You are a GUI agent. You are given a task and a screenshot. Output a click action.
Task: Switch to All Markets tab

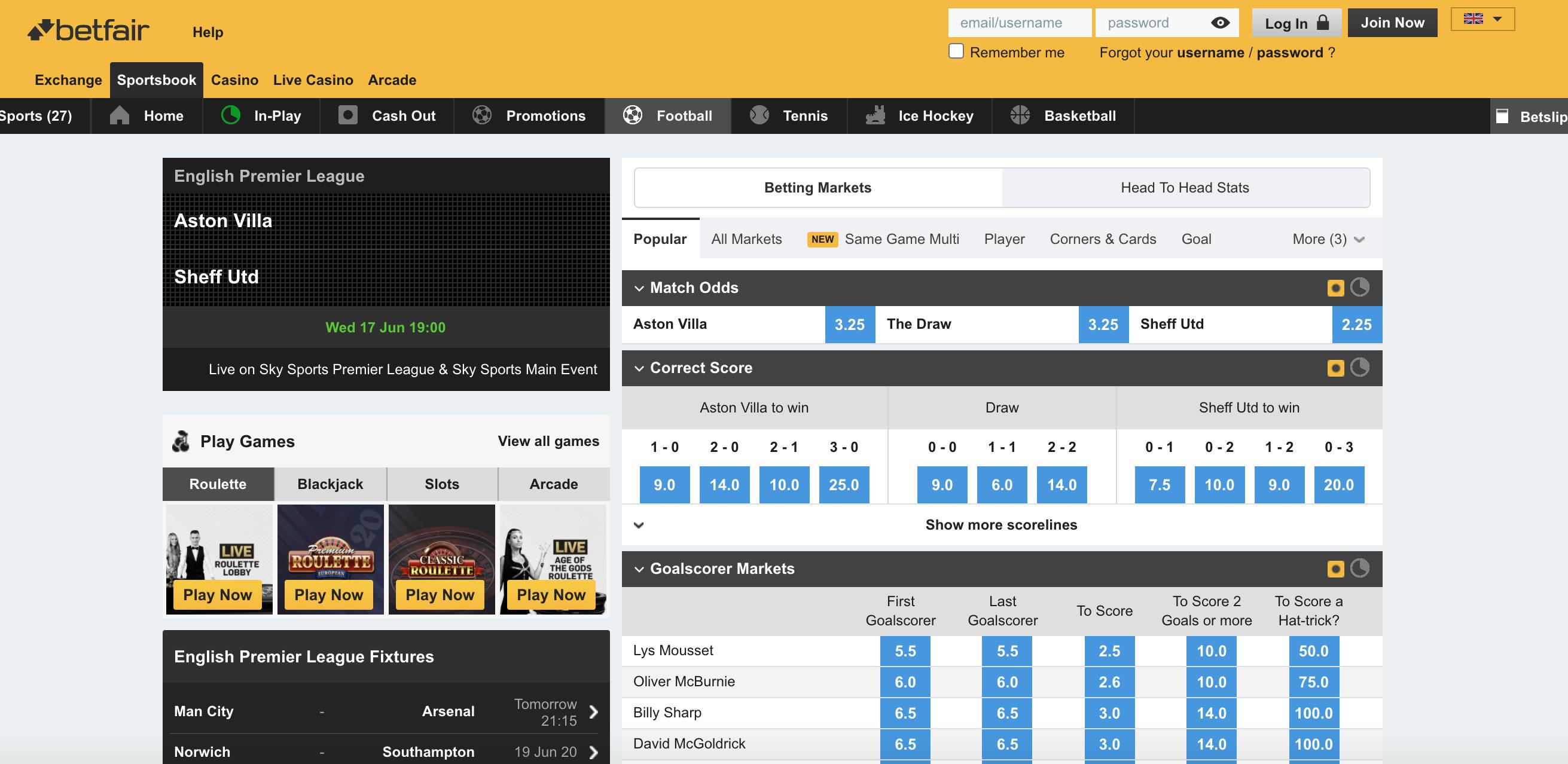pos(746,239)
